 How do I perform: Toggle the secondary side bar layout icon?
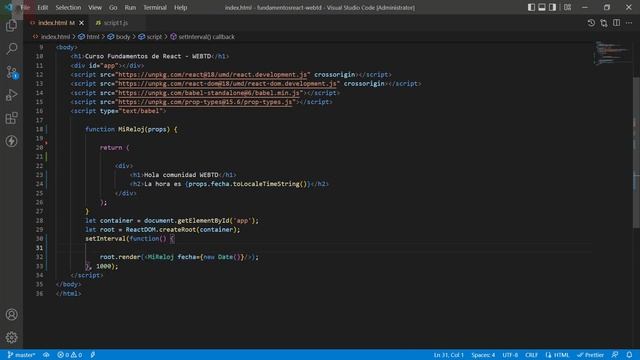tap(552, 7)
